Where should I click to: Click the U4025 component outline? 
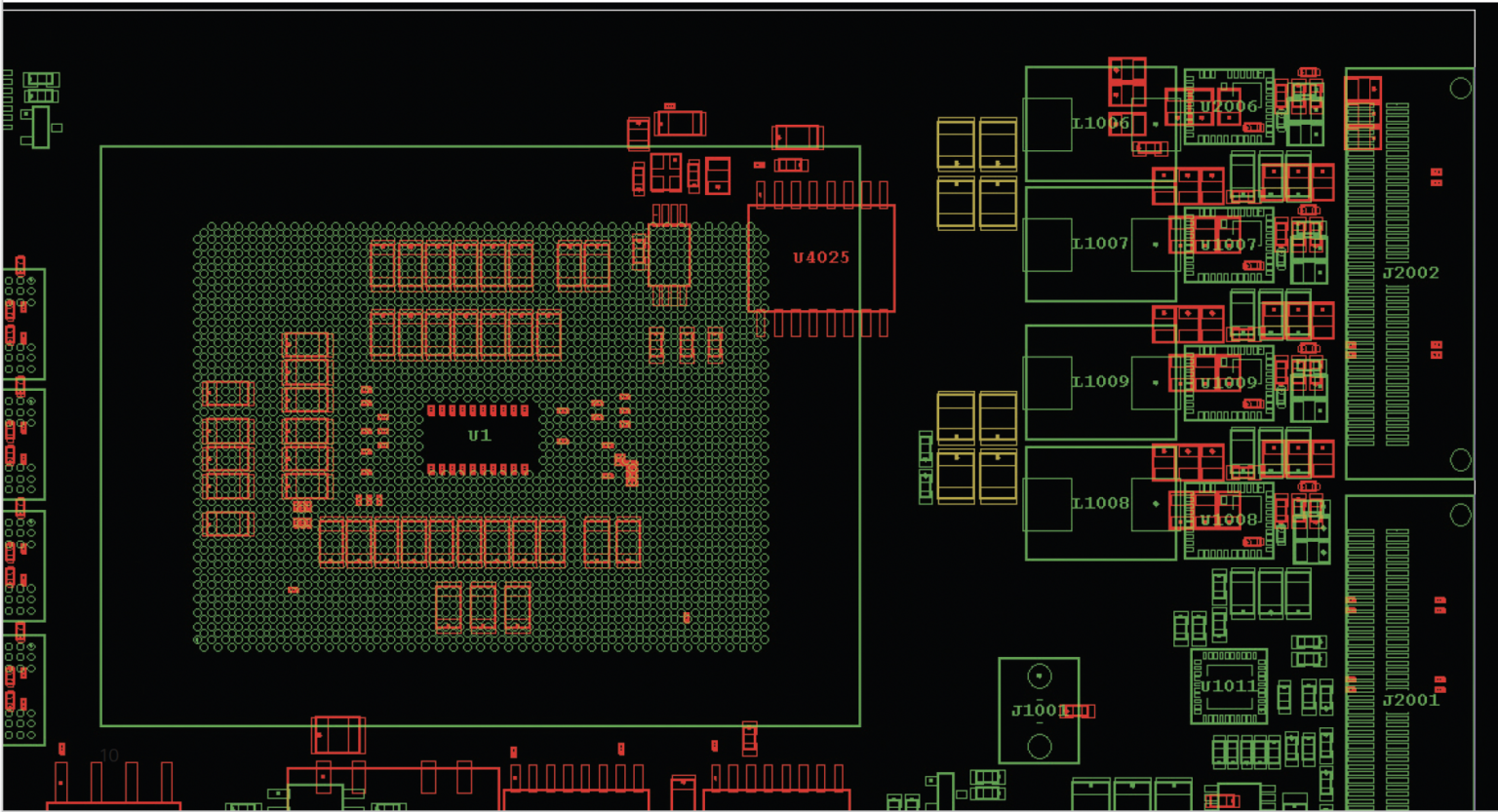point(822,258)
